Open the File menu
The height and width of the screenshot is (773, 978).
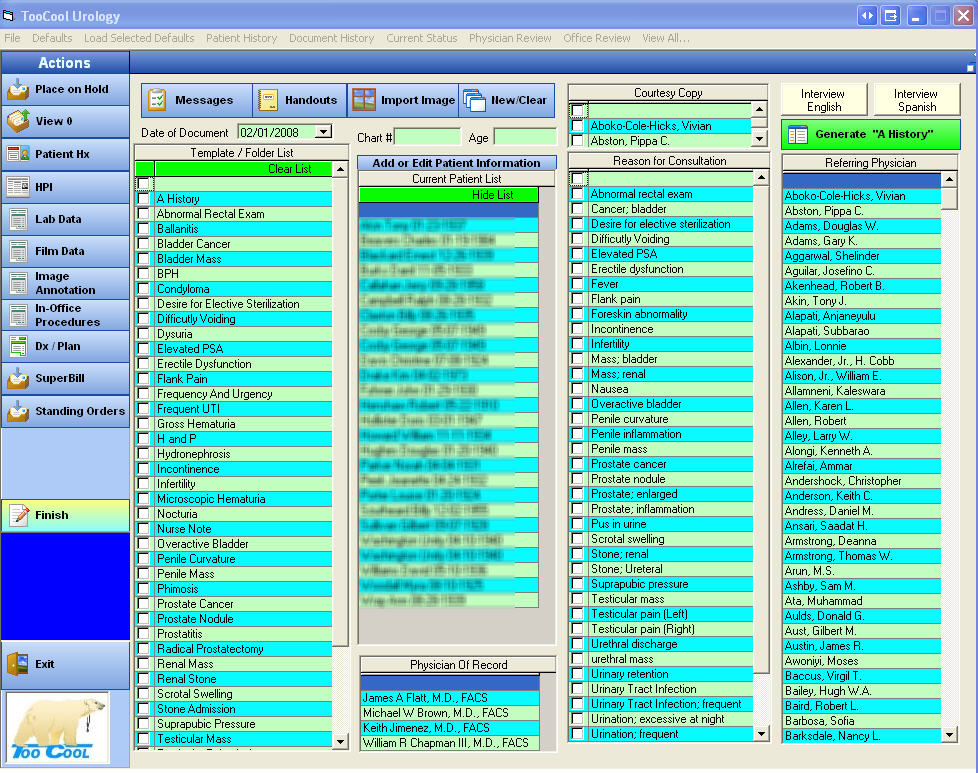(x=12, y=38)
